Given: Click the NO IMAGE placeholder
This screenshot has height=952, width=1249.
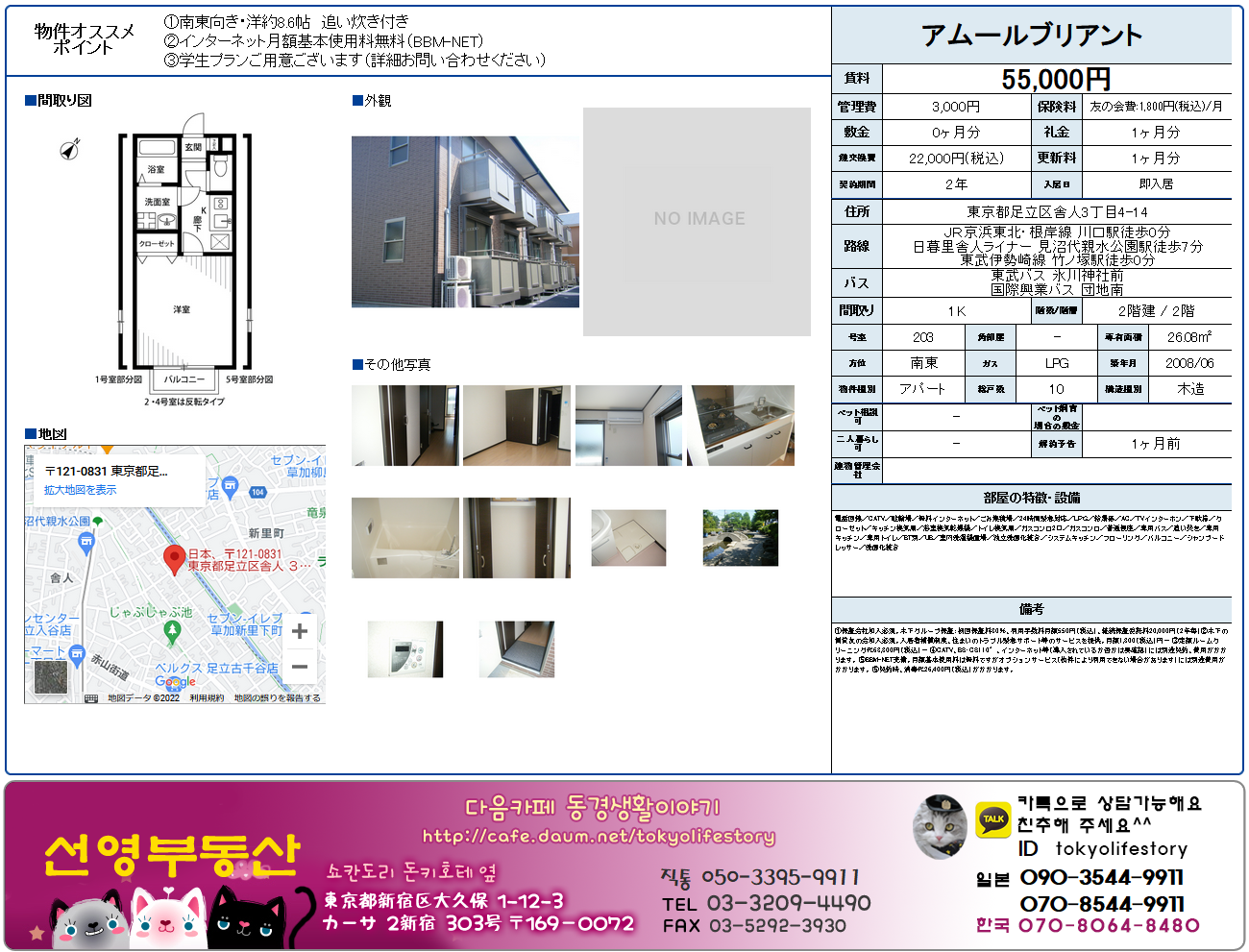Looking at the screenshot, I should 698,222.
